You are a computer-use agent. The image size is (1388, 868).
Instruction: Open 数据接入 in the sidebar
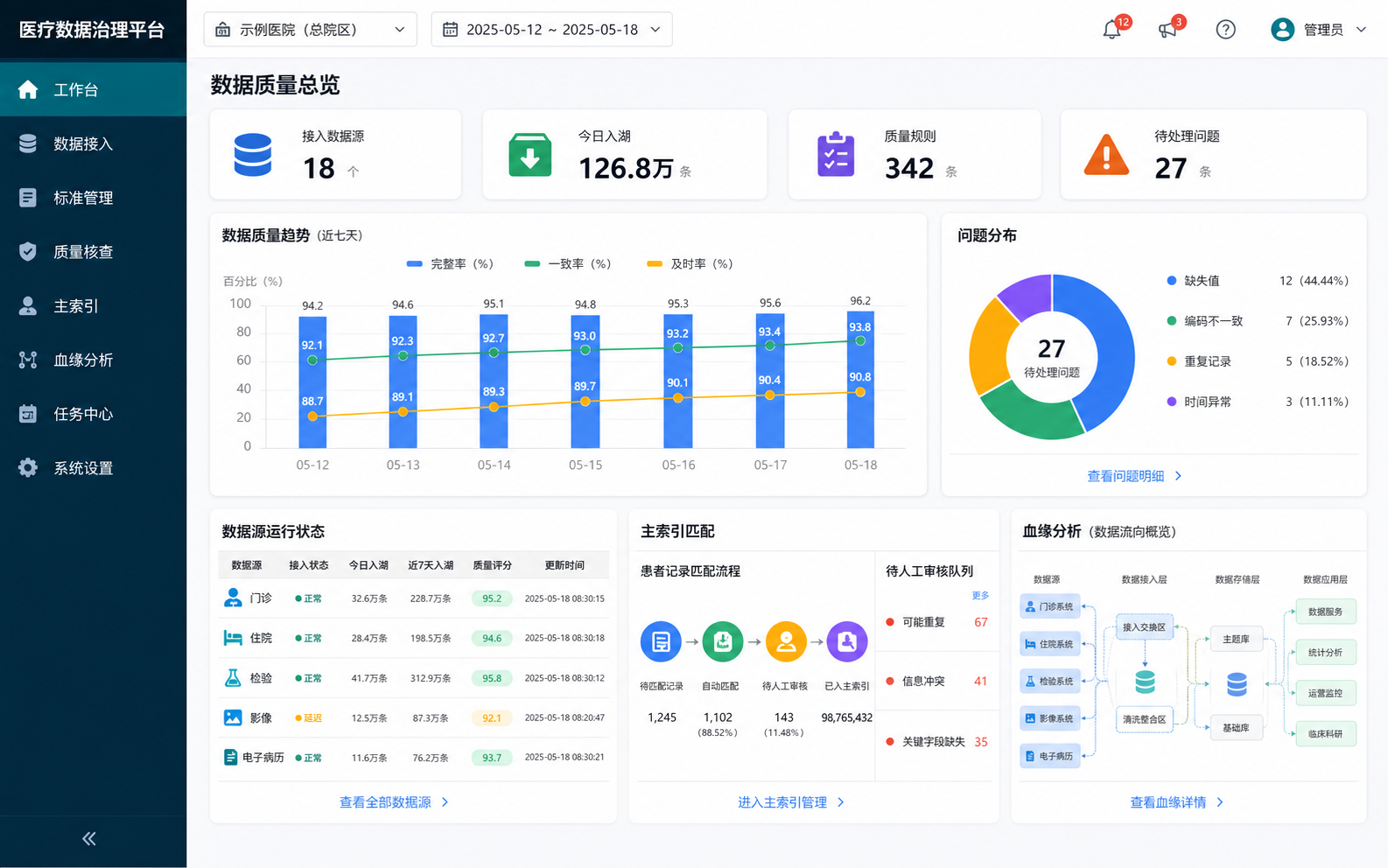93,143
